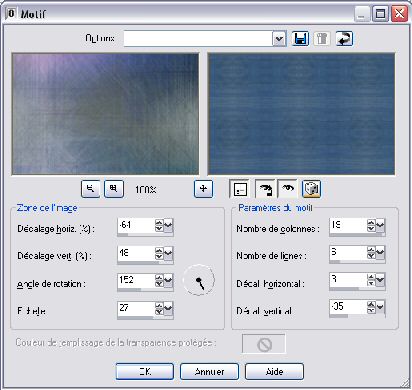Expand the Nombre de colonnes dropdown arrow
The width and height of the screenshot is (412, 390).
(x=380, y=226)
